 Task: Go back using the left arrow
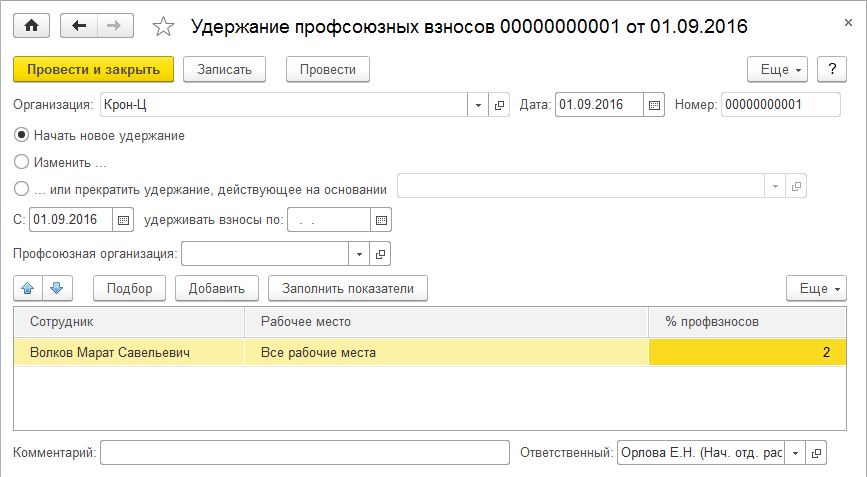79,25
